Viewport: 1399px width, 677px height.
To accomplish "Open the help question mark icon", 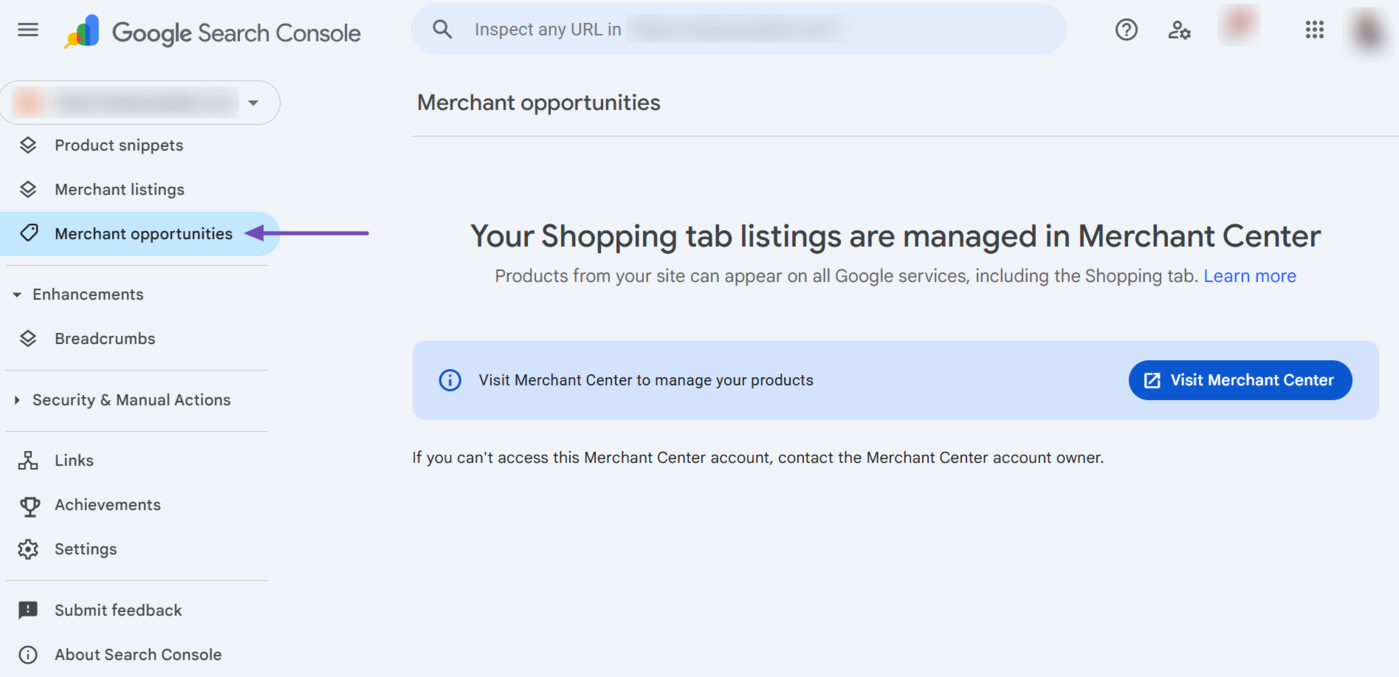I will click(x=1126, y=29).
